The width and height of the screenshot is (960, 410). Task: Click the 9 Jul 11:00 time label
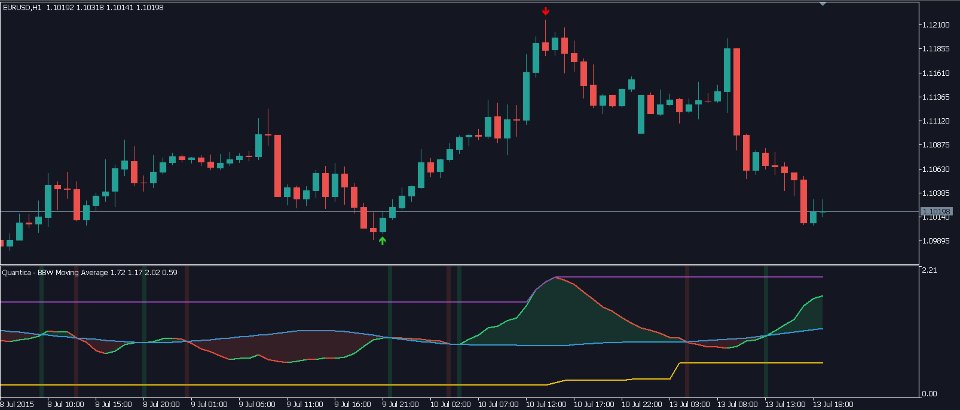(x=304, y=404)
